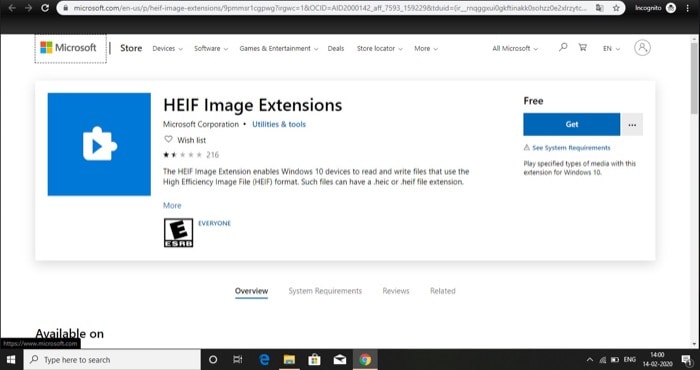Click the star rating with 216 reviews
Image resolution: width=700 pixels, height=370 pixels.
click(x=191, y=155)
